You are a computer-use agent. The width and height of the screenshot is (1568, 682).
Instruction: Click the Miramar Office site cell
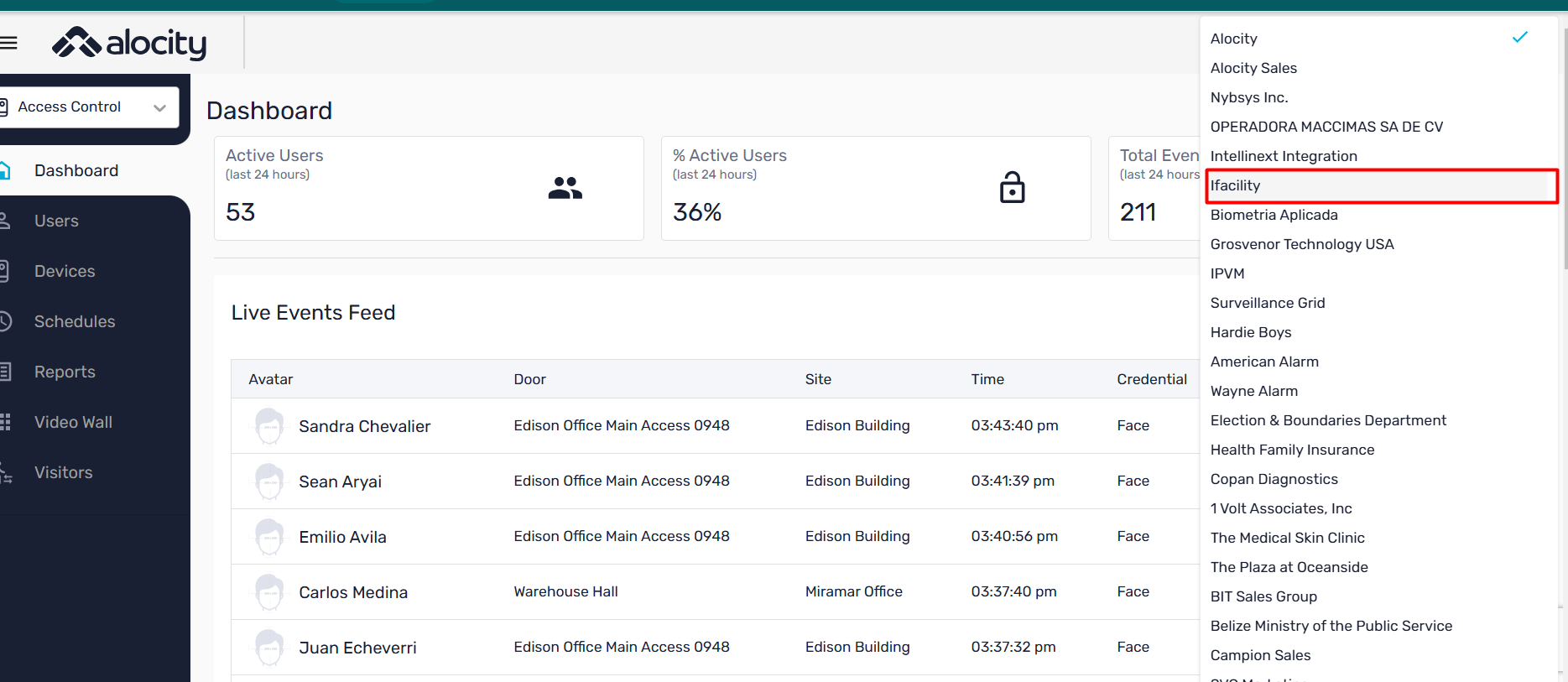[854, 591]
